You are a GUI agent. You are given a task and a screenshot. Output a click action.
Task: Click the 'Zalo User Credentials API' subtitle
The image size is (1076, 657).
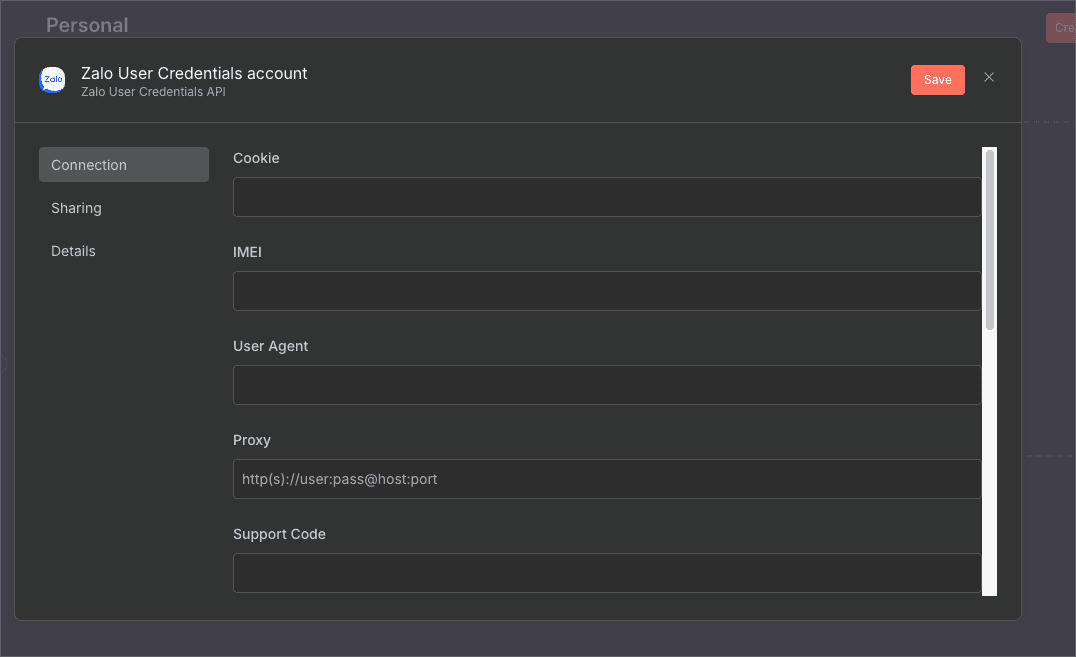[153, 92]
